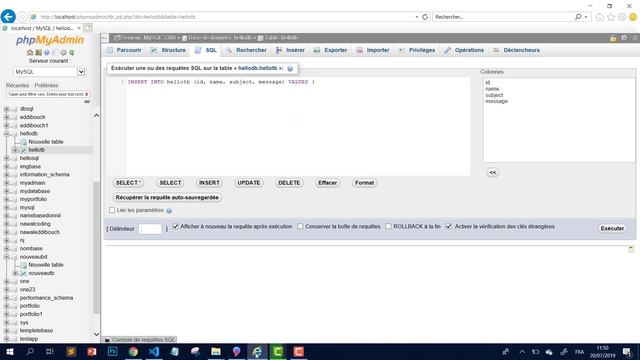Viewport: 640px width, 360px height.
Task: Open the Exporter tab
Action: [x=331, y=50]
